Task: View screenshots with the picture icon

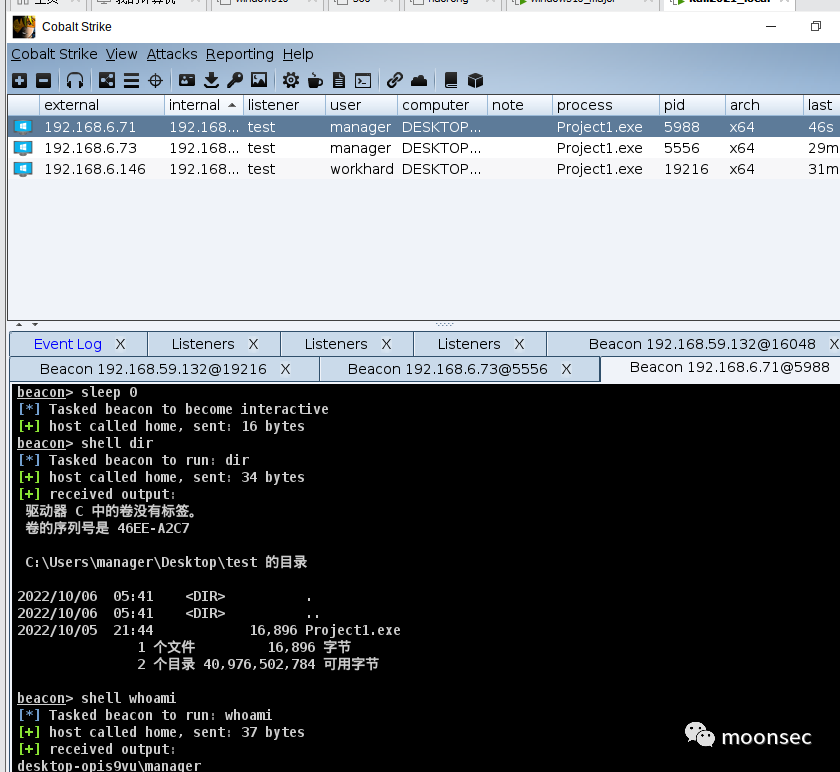Action: pyautogui.click(x=259, y=80)
